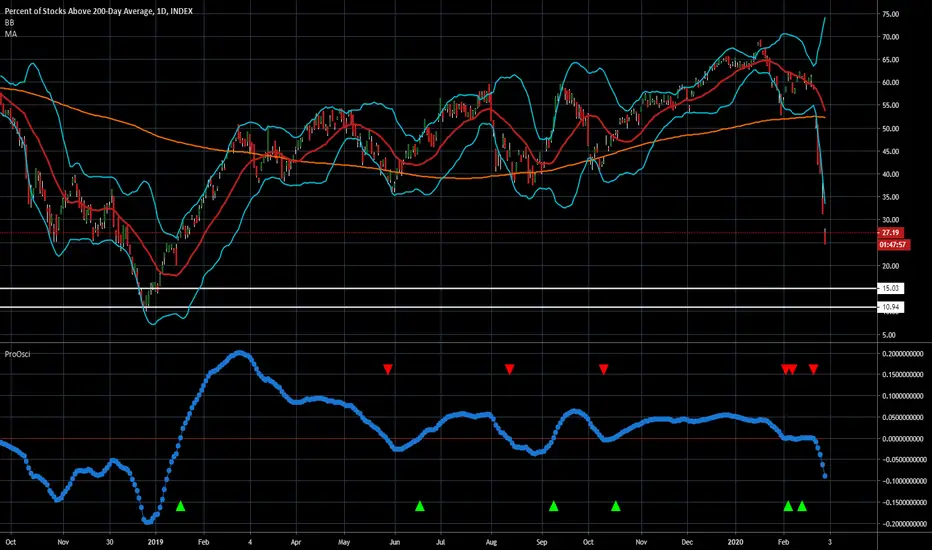Select the ProOsci indicator label
932x550 pixels.
(x=17, y=354)
